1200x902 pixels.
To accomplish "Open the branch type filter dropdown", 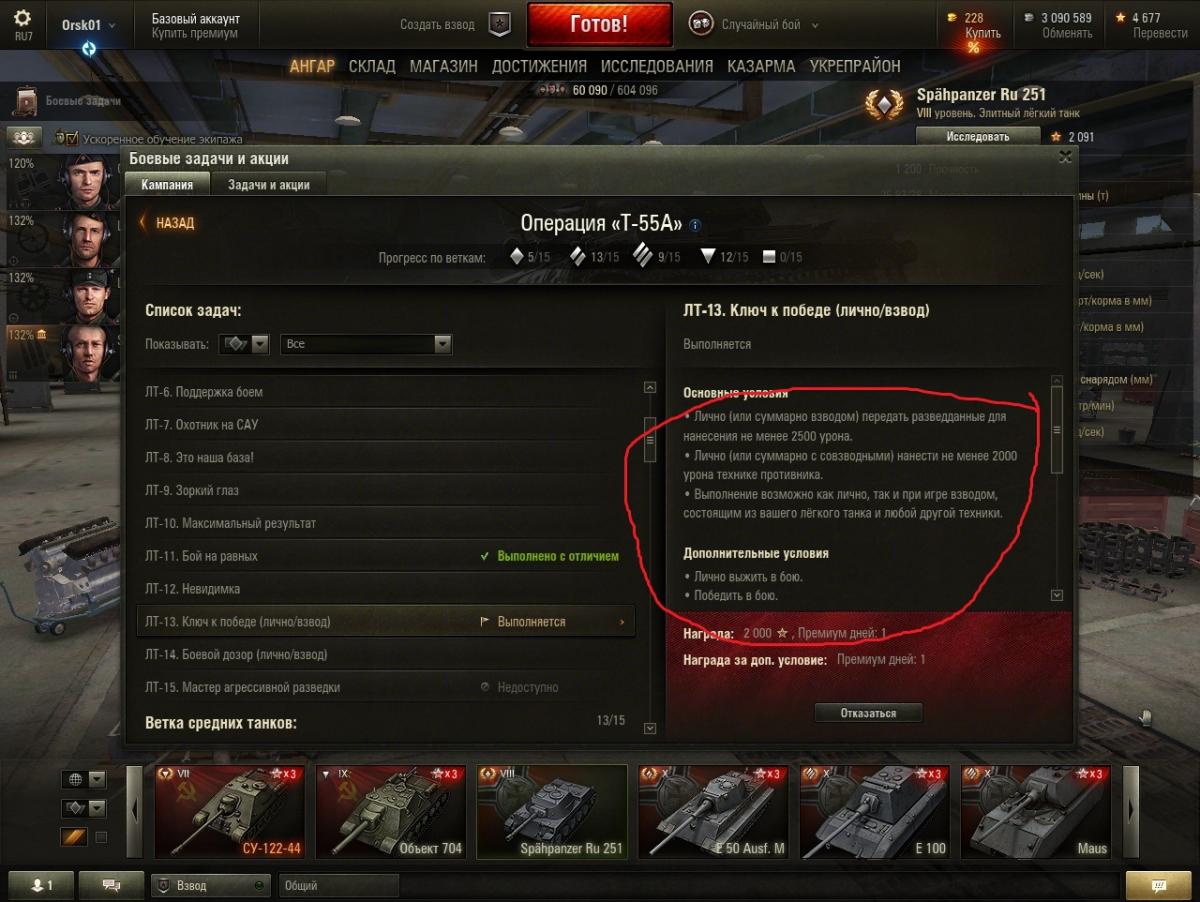I will pyautogui.click(x=245, y=344).
